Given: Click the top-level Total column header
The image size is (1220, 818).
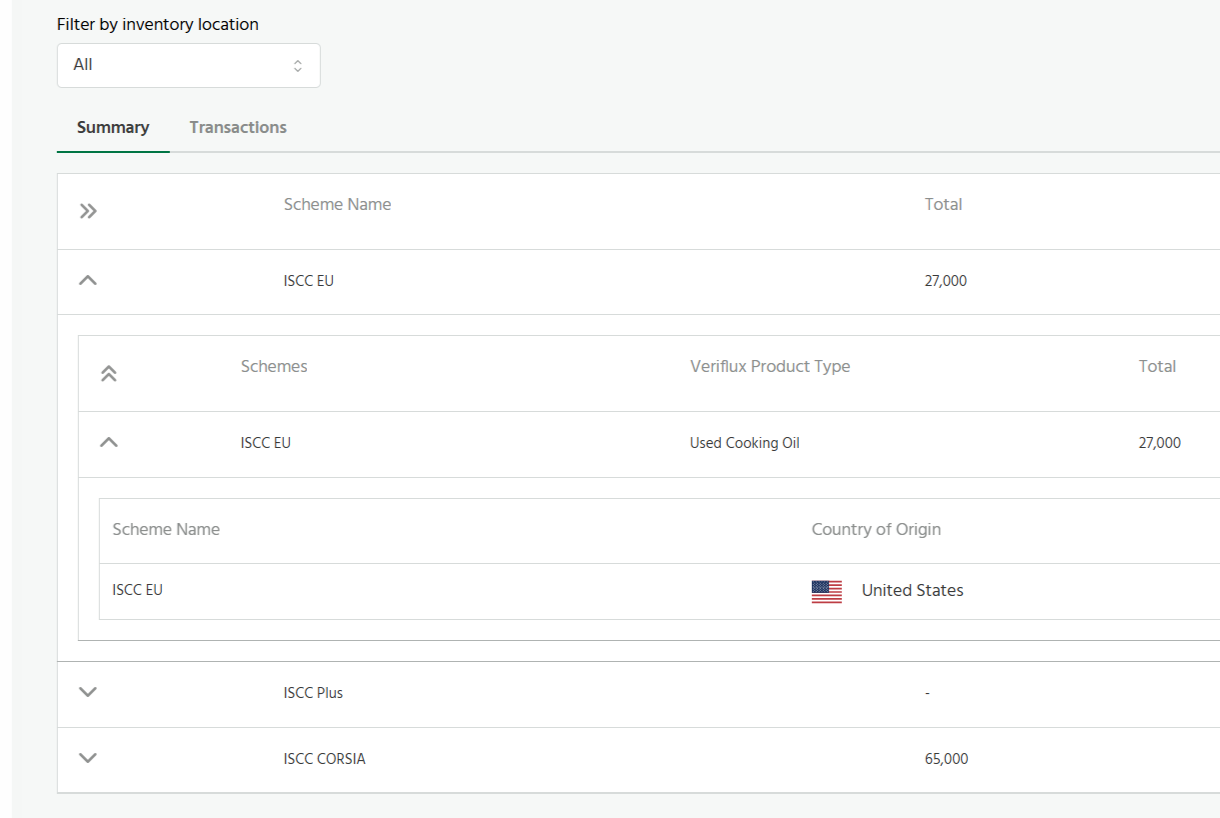Looking at the screenshot, I should [943, 204].
